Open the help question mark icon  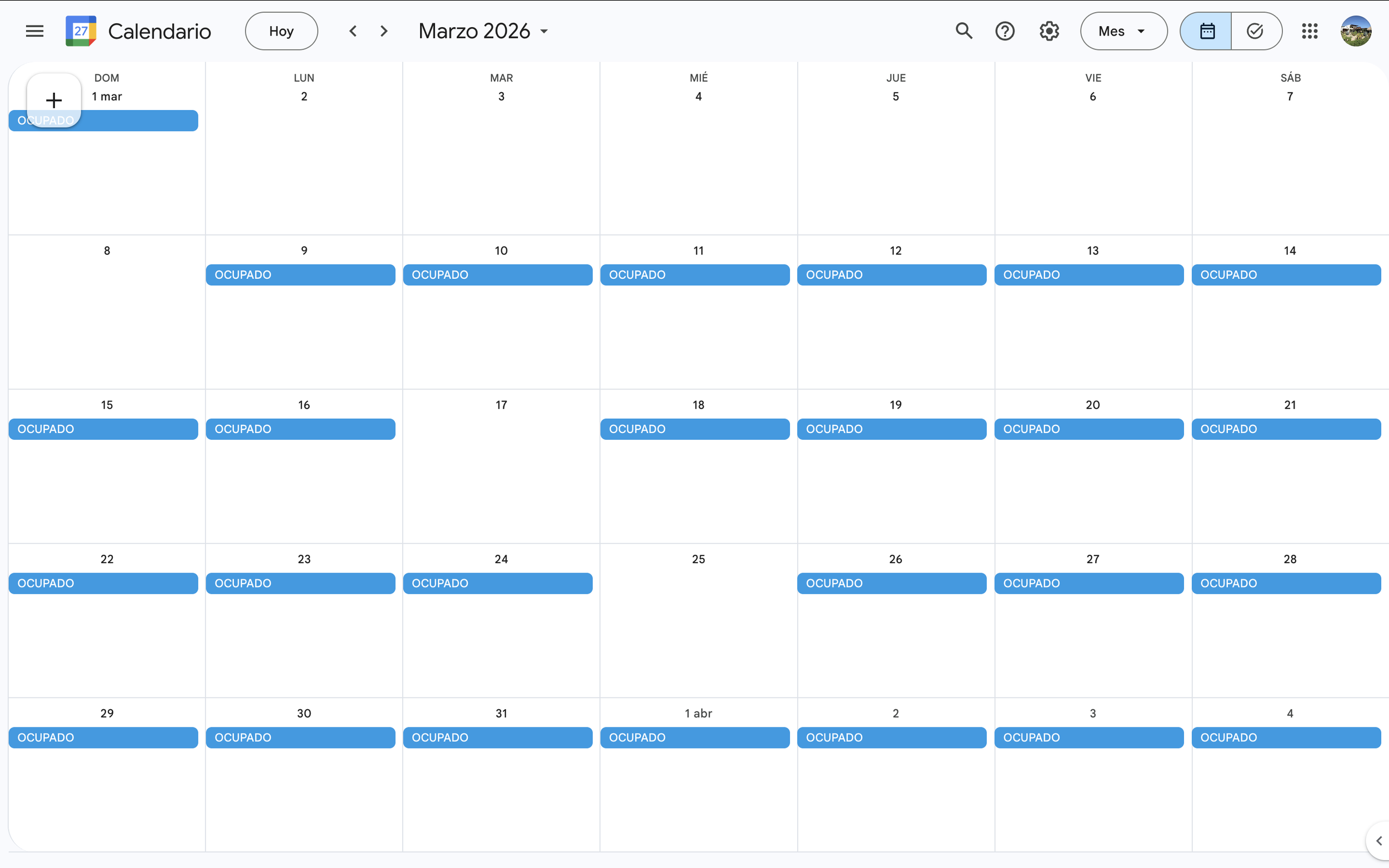(1005, 31)
